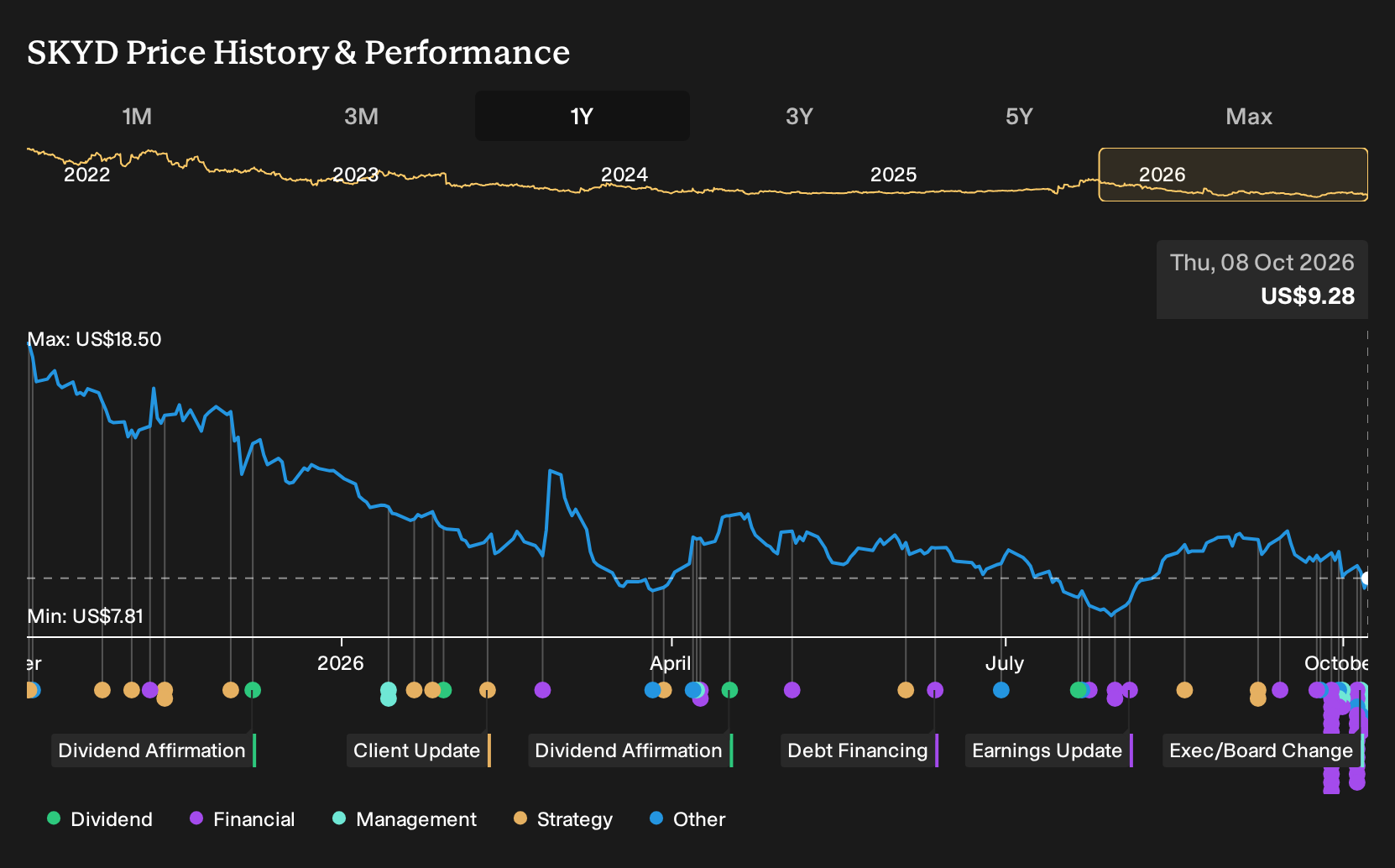Click the blue event dot below July label
The width and height of the screenshot is (1395, 868).
pos(1001,690)
